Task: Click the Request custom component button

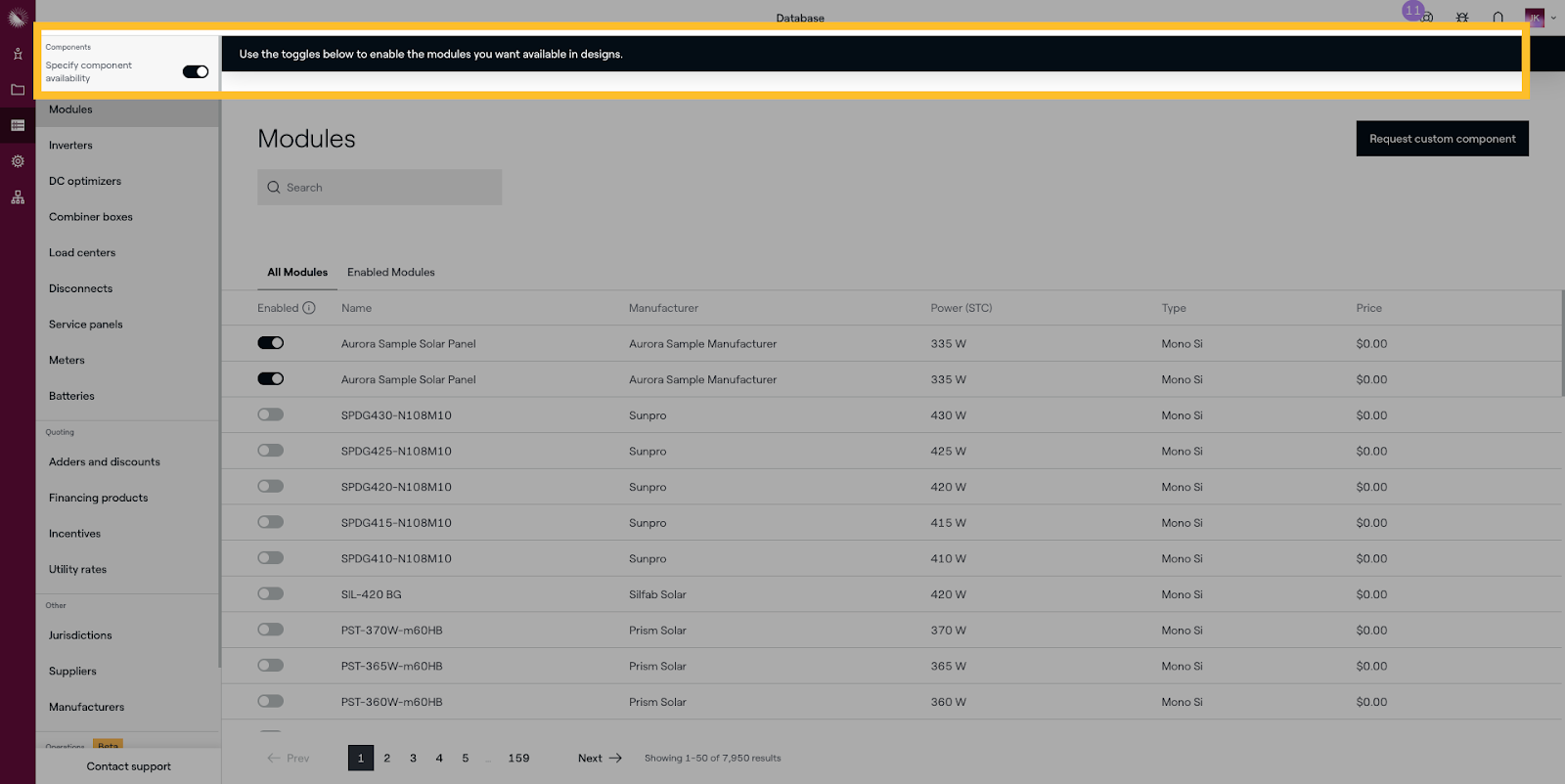Action: coord(1442,139)
